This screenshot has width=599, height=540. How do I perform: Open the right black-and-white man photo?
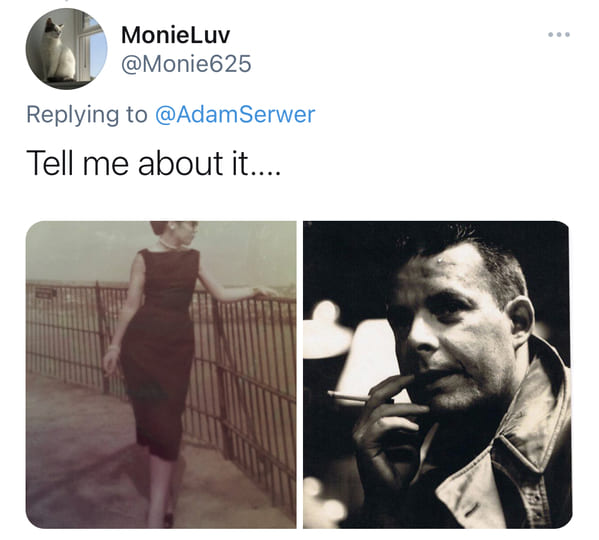[x=437, y=375]
